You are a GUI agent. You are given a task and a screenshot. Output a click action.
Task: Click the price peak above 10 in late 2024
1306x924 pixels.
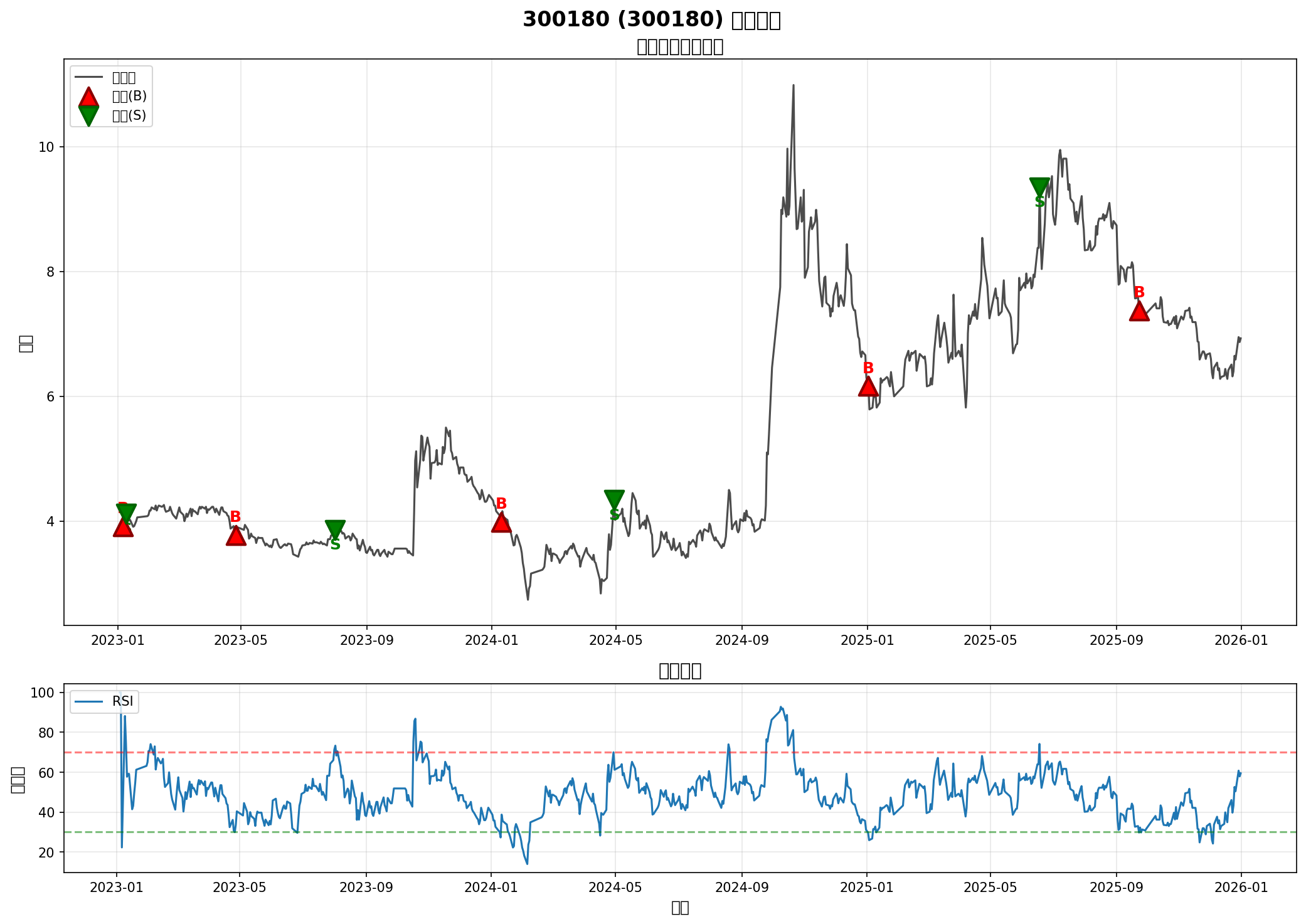click(x=793, y=86)
